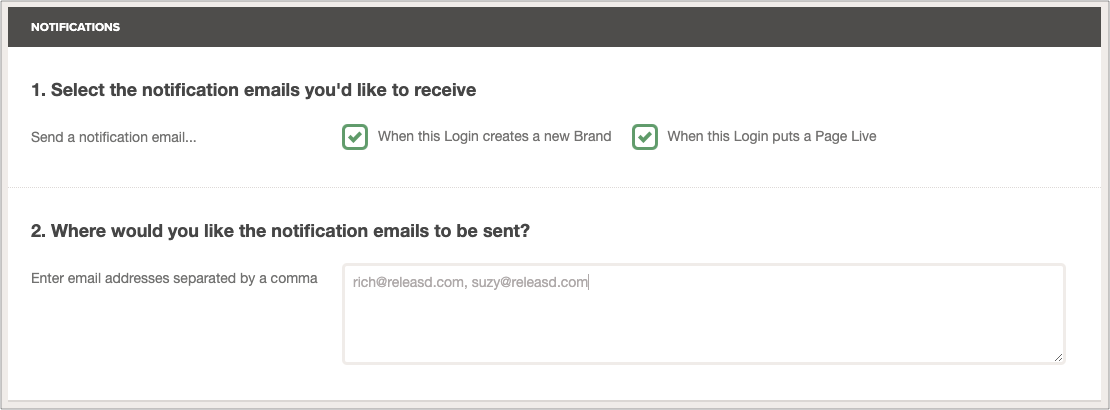Click the green checkmark beside new Brand

click(x=354, y=137)
